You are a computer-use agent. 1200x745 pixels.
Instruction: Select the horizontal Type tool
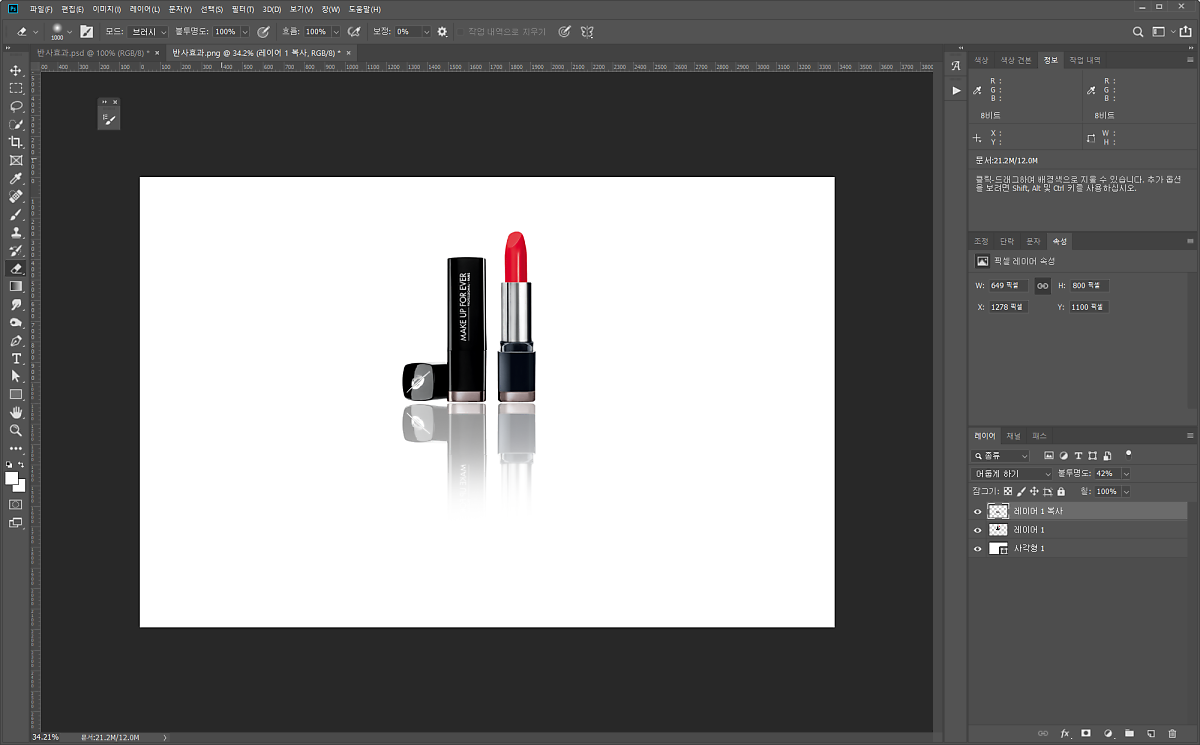pos(16,358)
